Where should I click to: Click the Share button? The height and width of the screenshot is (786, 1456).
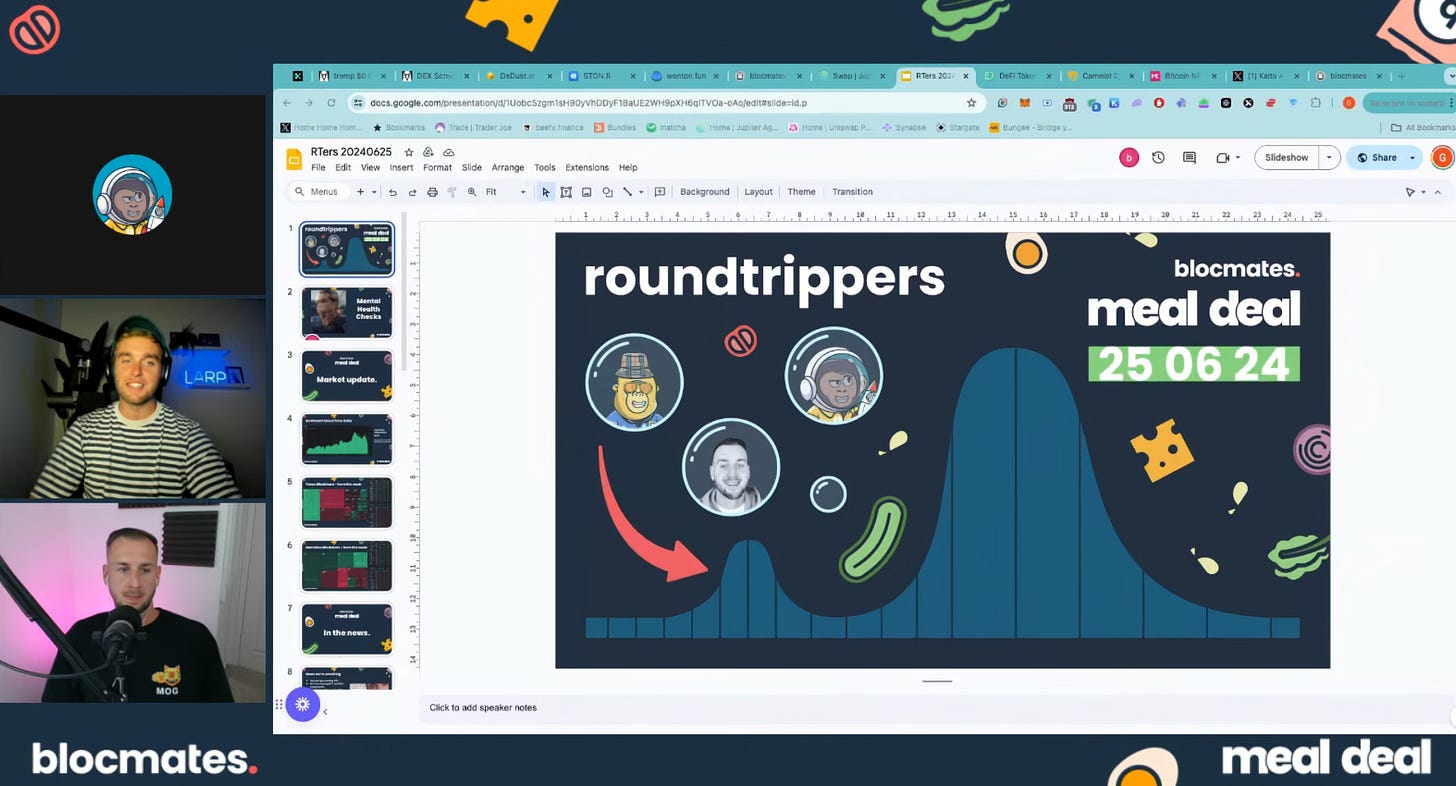pos(1376,157)
